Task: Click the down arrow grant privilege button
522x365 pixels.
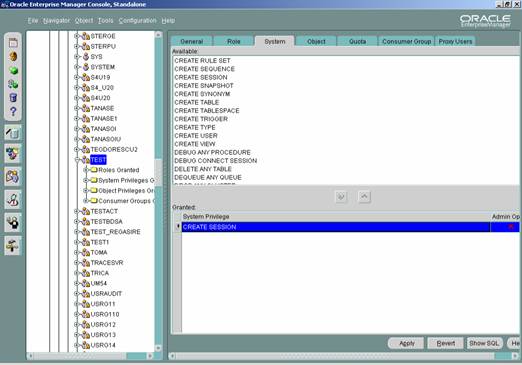Action: pos(341,197)
